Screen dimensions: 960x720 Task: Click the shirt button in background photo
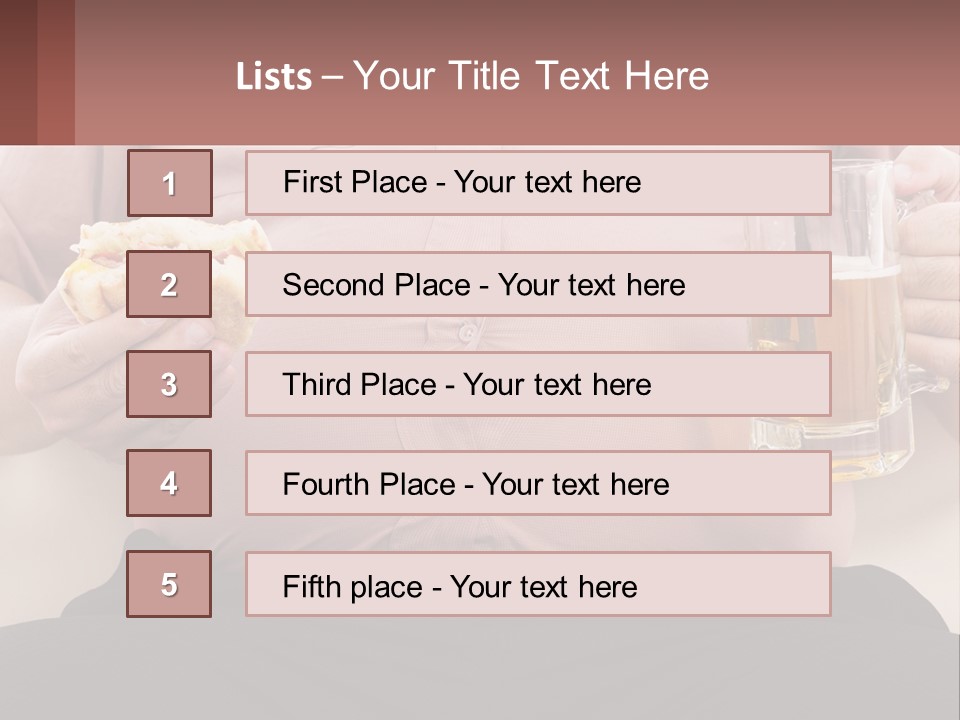(466, 331)
